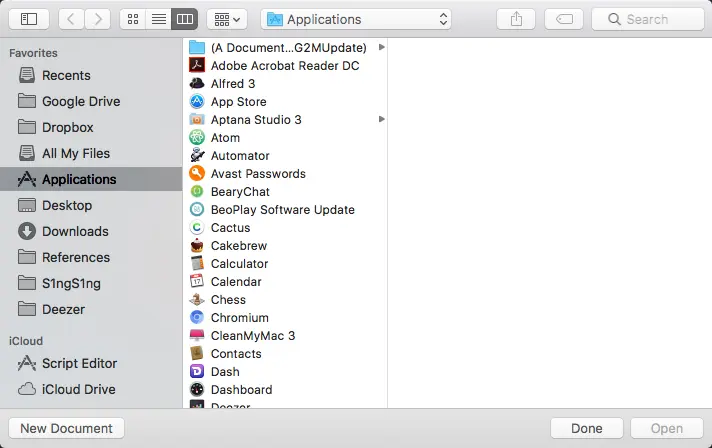Image resolution: width=712 pixels, height=448 pixels.
Task: Select the 'Chromium' file name
Action: point(240,318)
